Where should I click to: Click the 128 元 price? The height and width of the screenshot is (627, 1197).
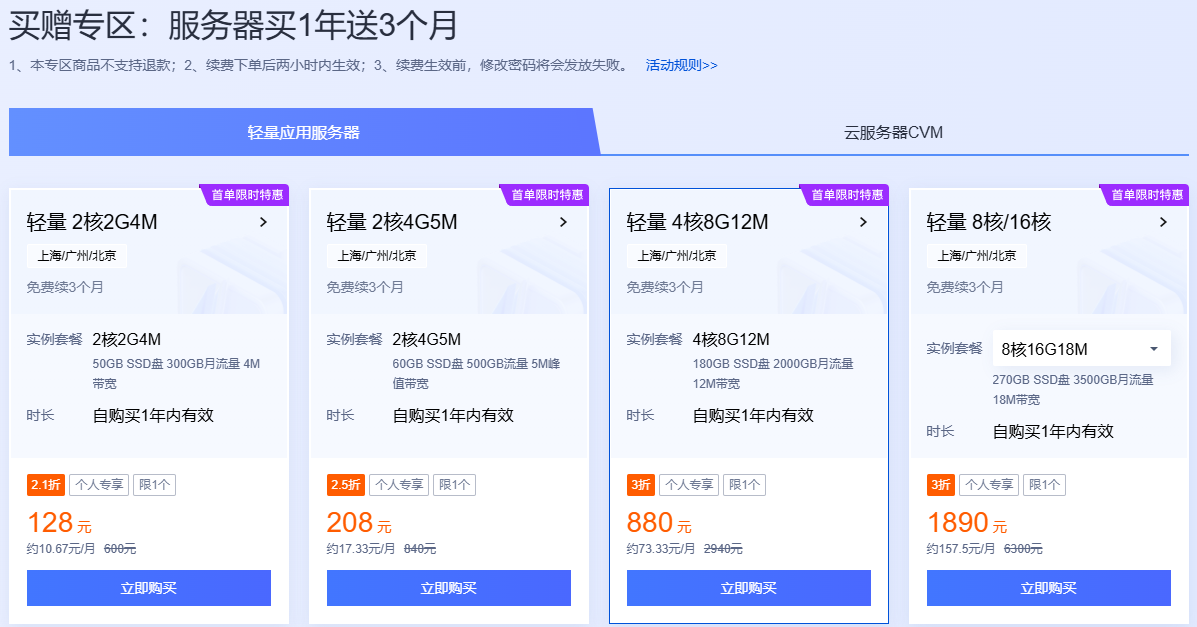[x=60, y=523]
